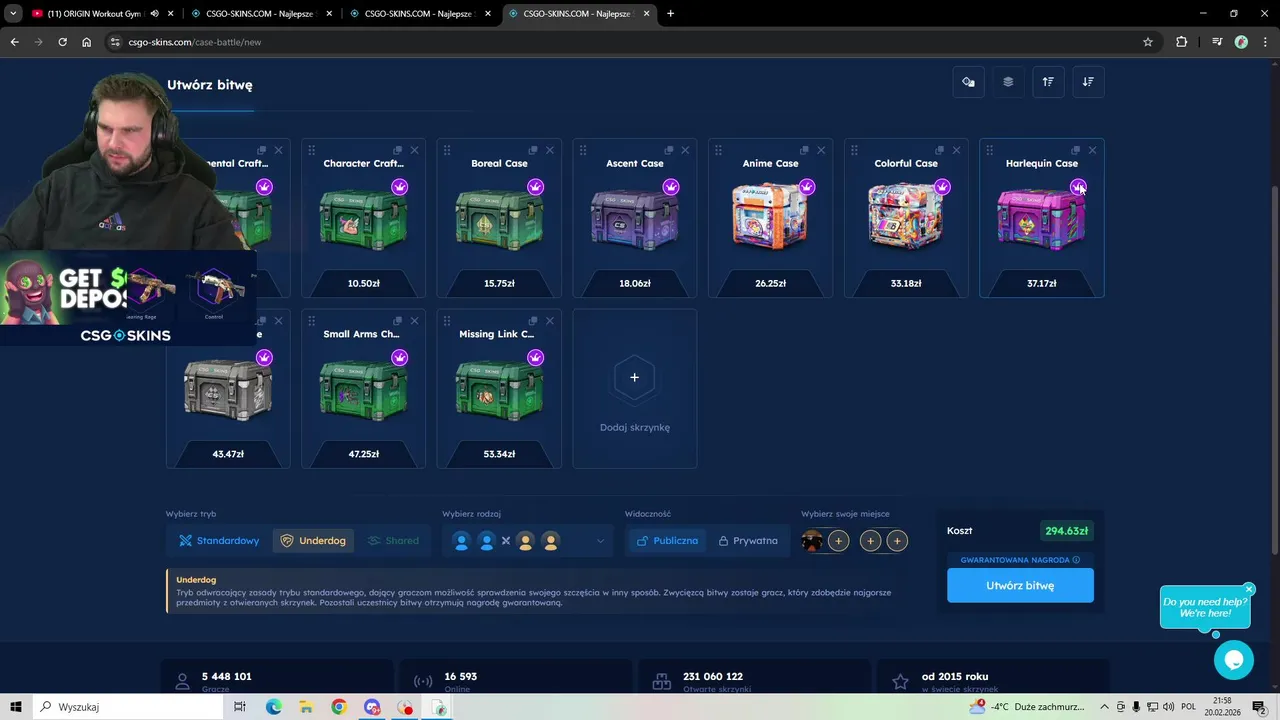
Task: Click crown badge on Missing Link case
Action: point(535,358)
